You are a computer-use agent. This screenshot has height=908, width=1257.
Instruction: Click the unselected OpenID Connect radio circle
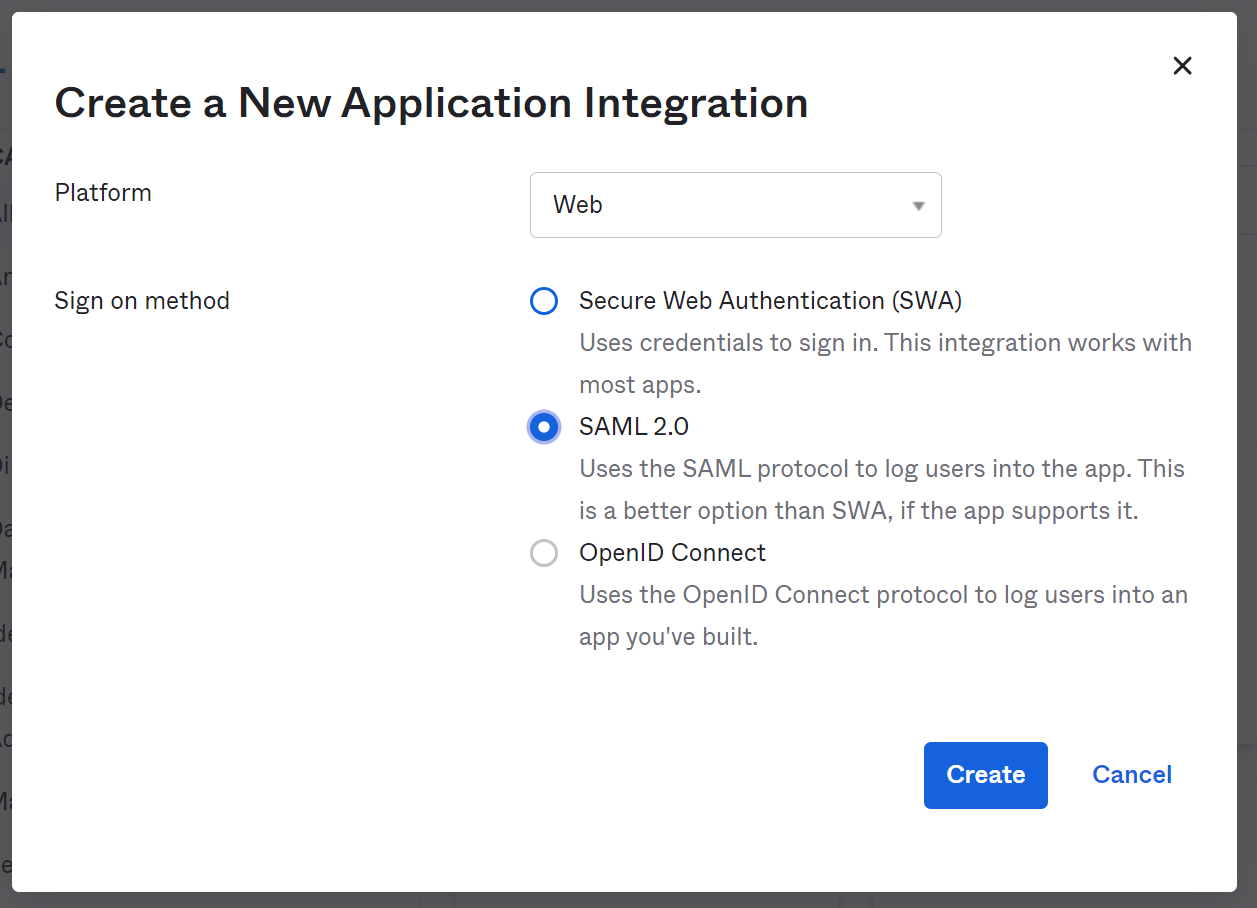click(x=544, y=553)
